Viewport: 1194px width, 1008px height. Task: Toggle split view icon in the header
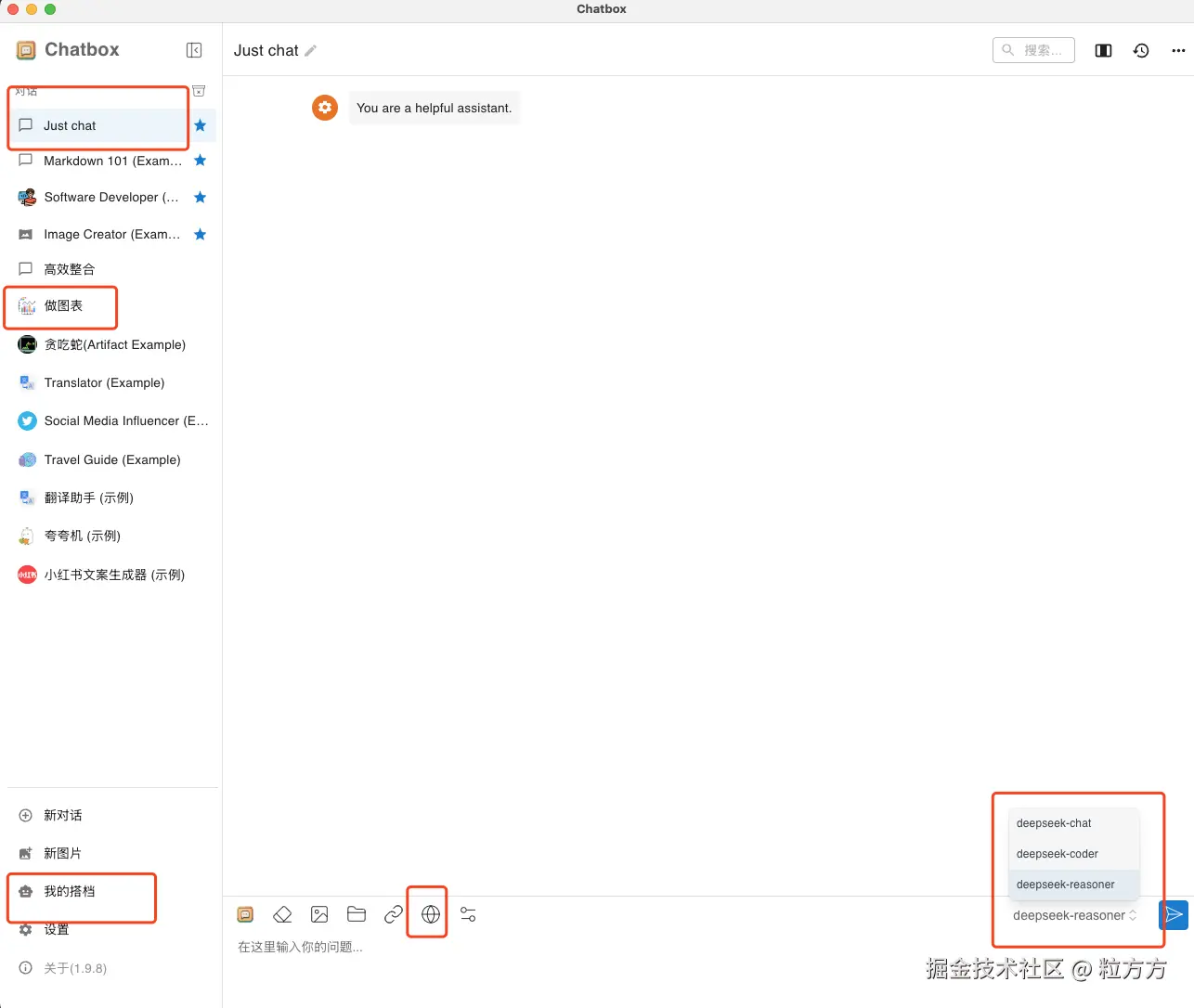pyautogui.click(x=1103, y=51)
